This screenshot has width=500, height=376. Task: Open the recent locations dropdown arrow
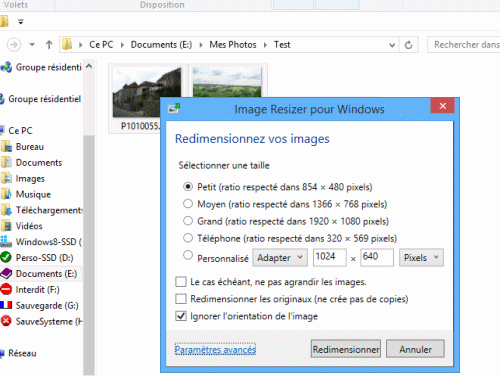(x=32, y=44)
